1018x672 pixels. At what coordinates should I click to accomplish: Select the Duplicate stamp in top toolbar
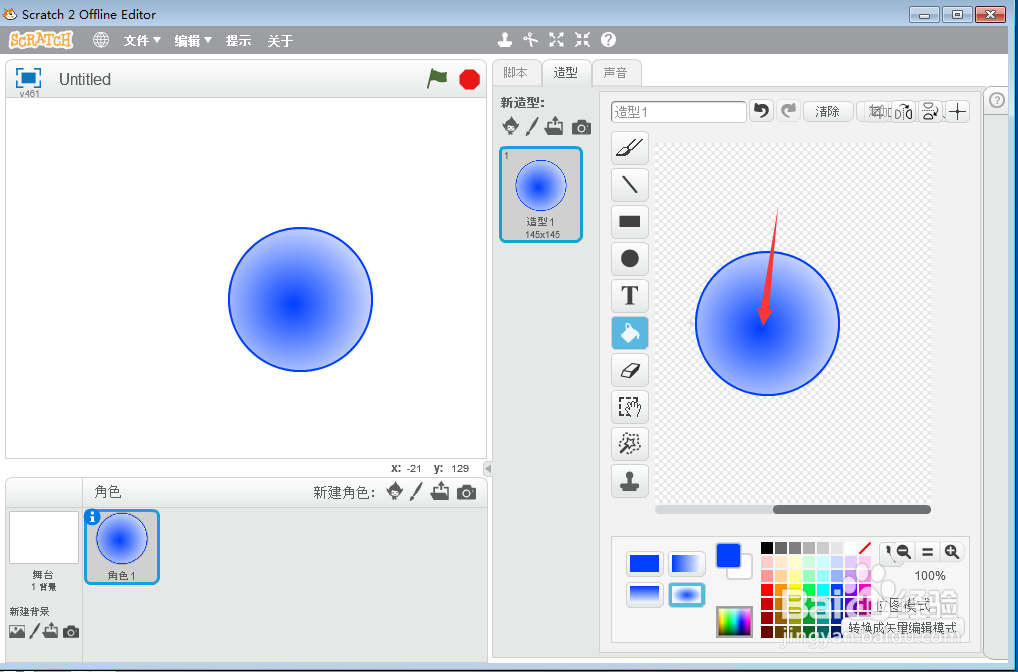[x=504, y=40]
